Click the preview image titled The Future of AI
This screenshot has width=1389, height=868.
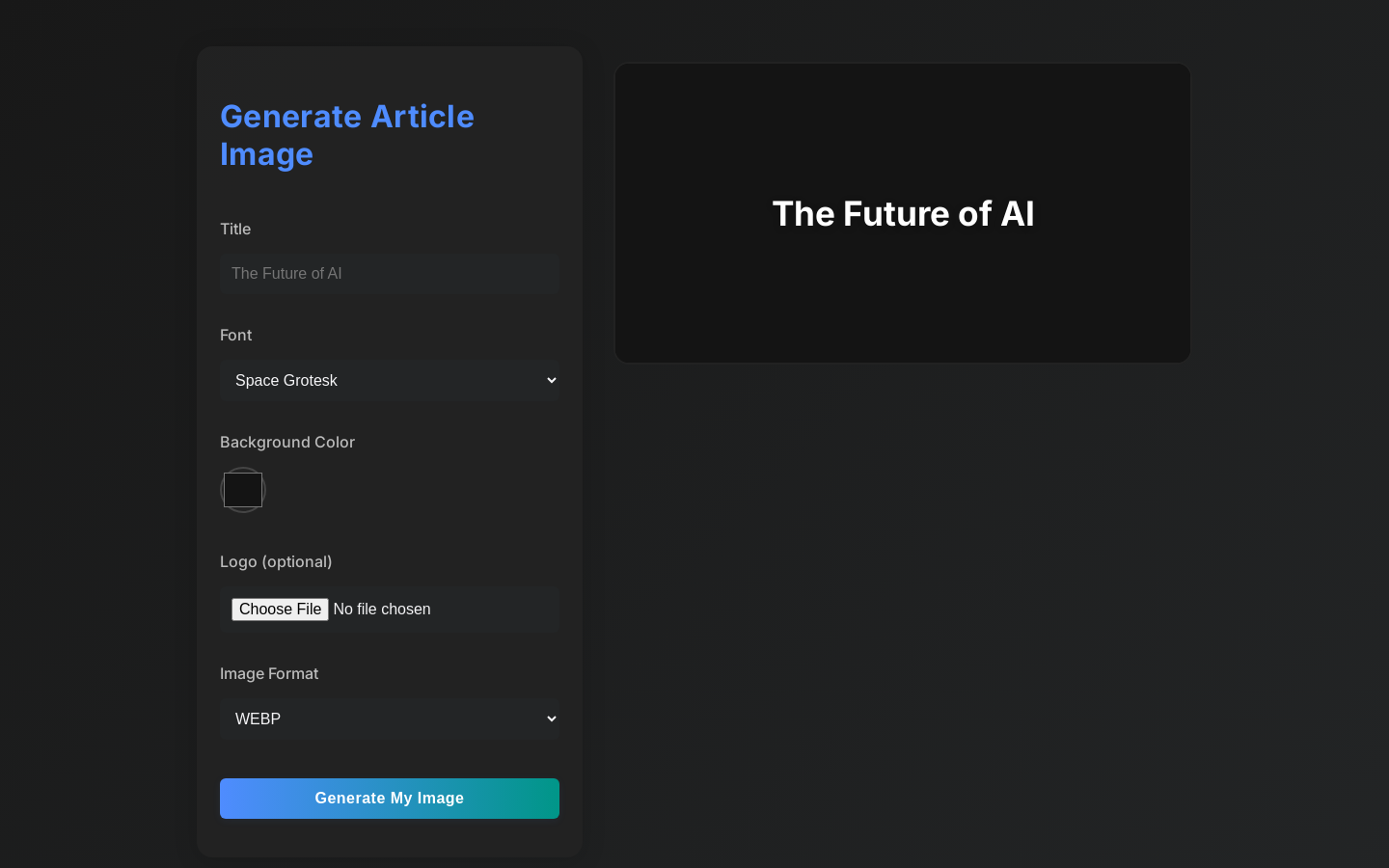(903, 213)
